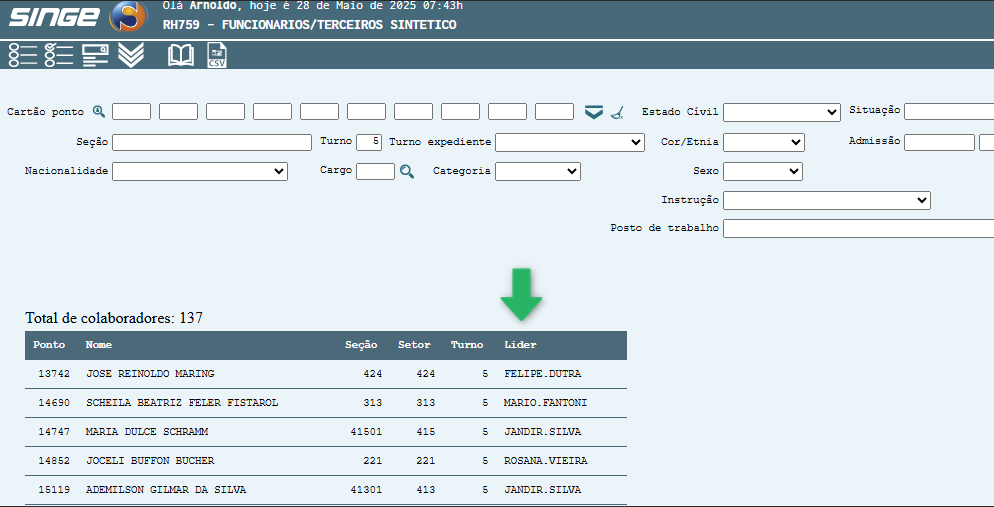Click the triple chevron down toolbar icon
The width and height of the screenshot is (994, 507).
point(131,55)
